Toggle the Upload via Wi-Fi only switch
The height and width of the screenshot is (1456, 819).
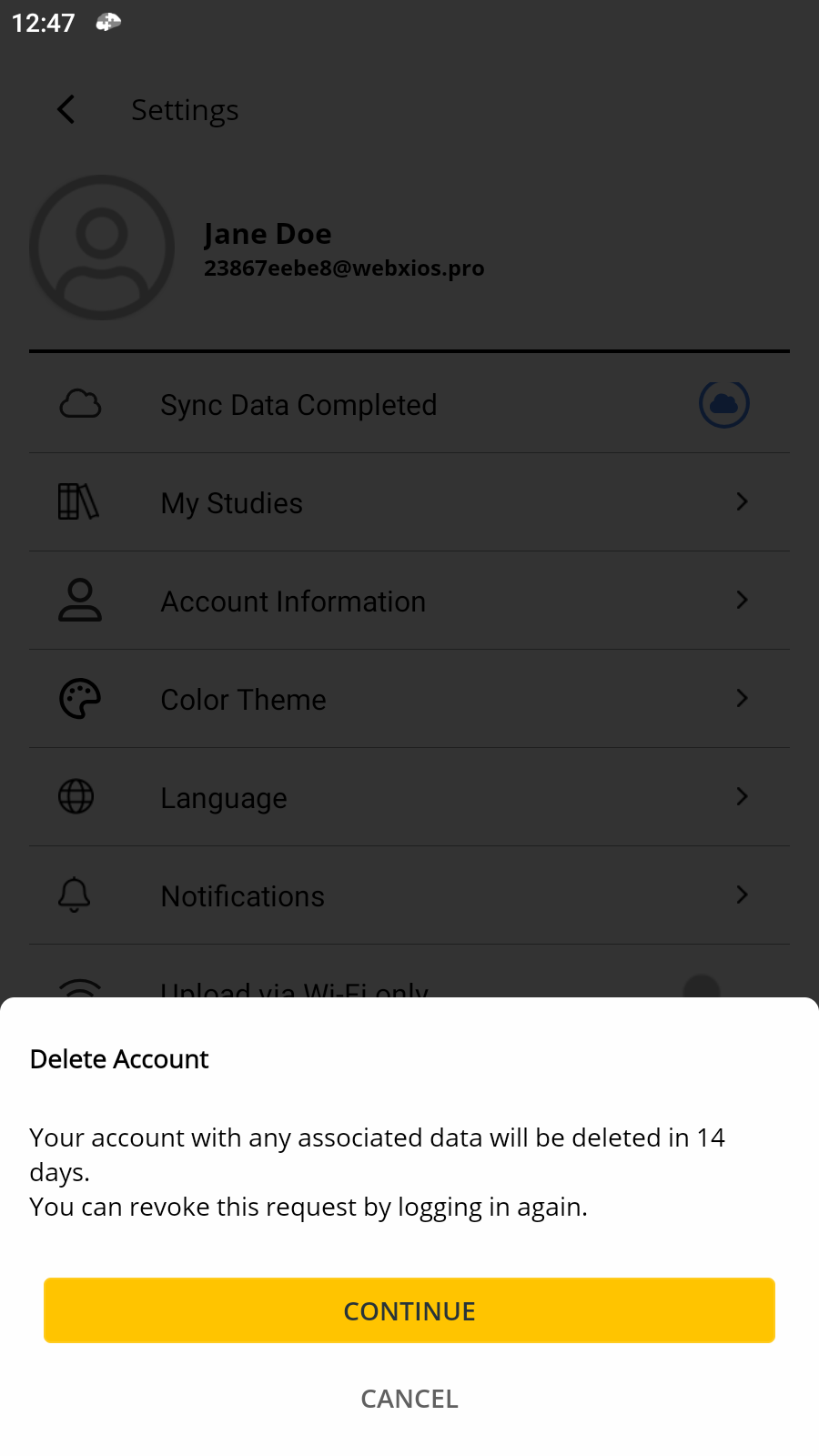pyautogui.click(x=702, y=988)
